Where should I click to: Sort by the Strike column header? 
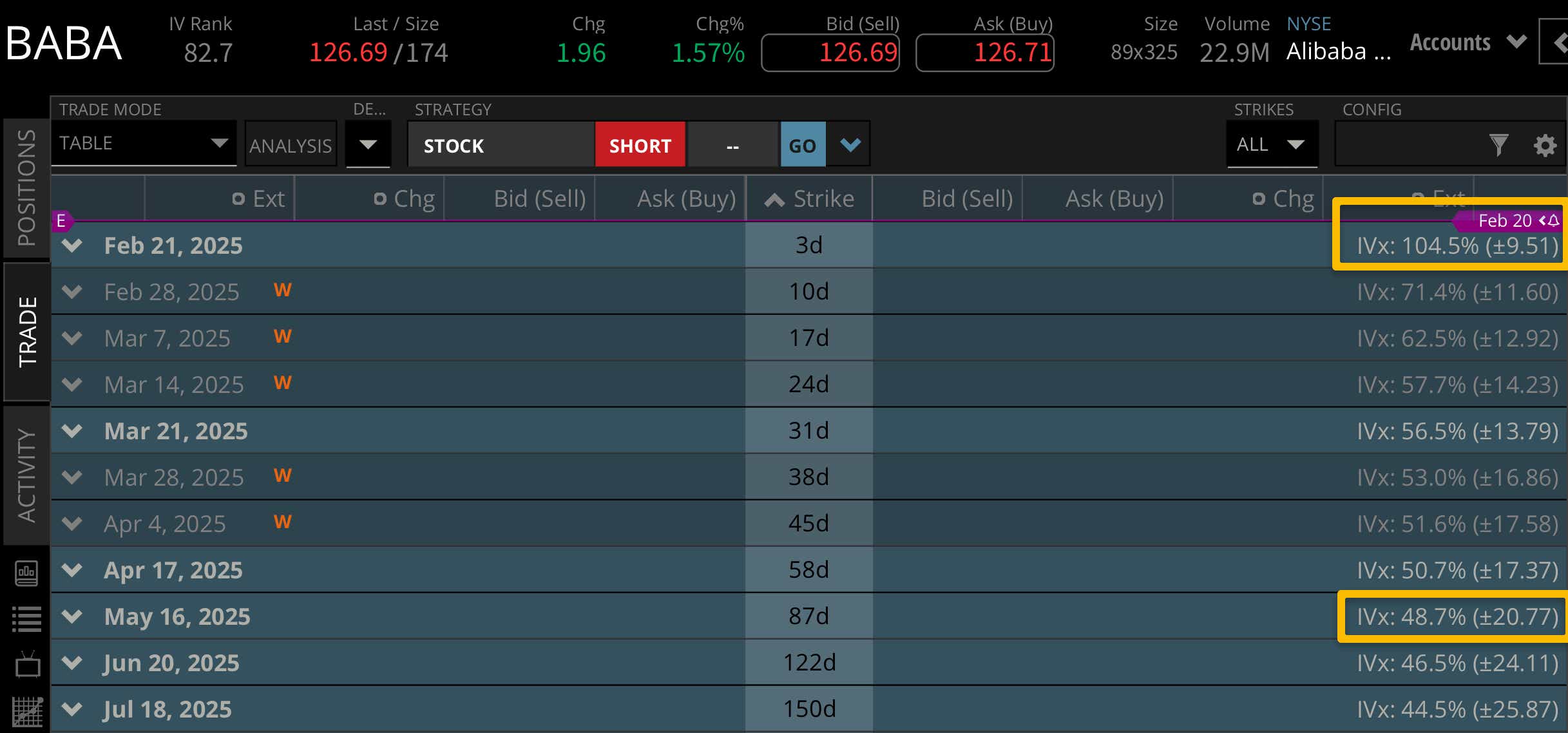pyautogui.click(x=809, y=199)
